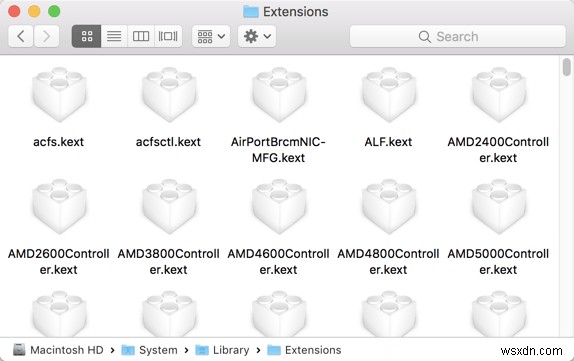
Task: Click the Extensions folder icon in title bar
Action: pos(251,12)
